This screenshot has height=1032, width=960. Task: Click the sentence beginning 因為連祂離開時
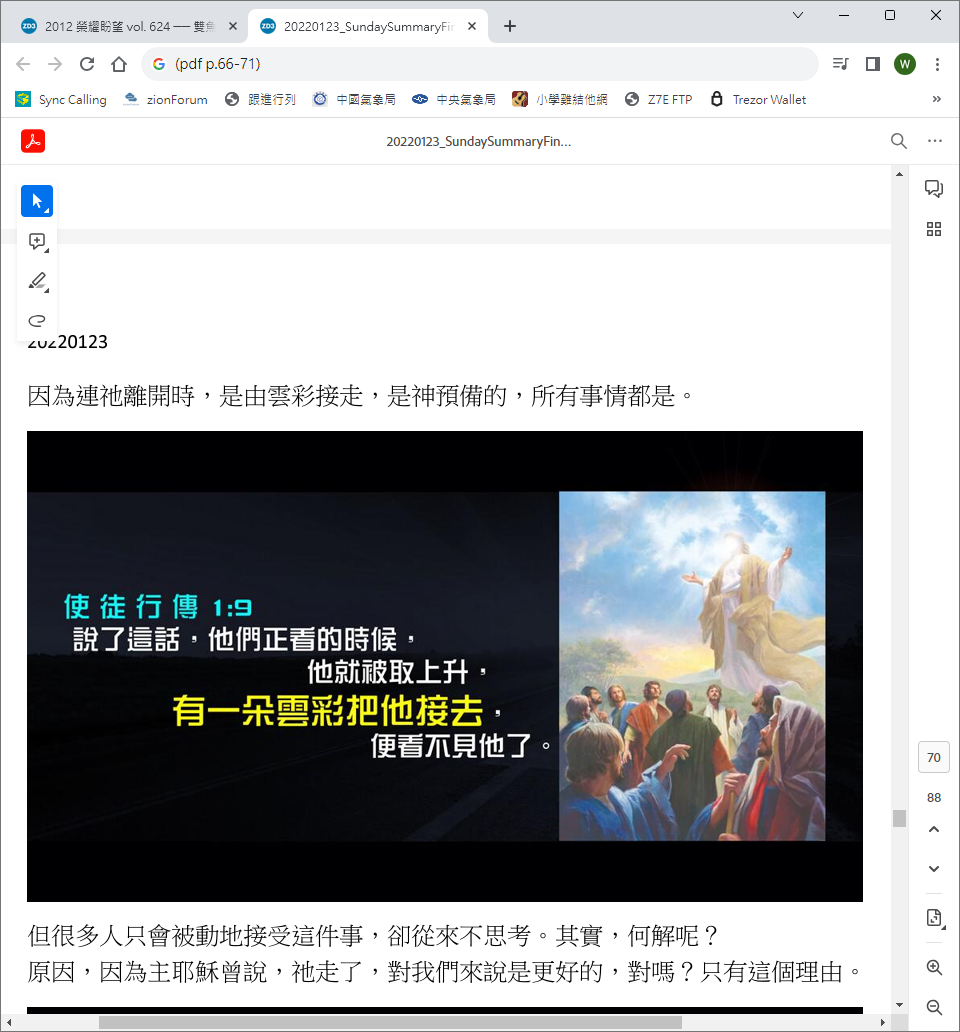pos(361,396)
